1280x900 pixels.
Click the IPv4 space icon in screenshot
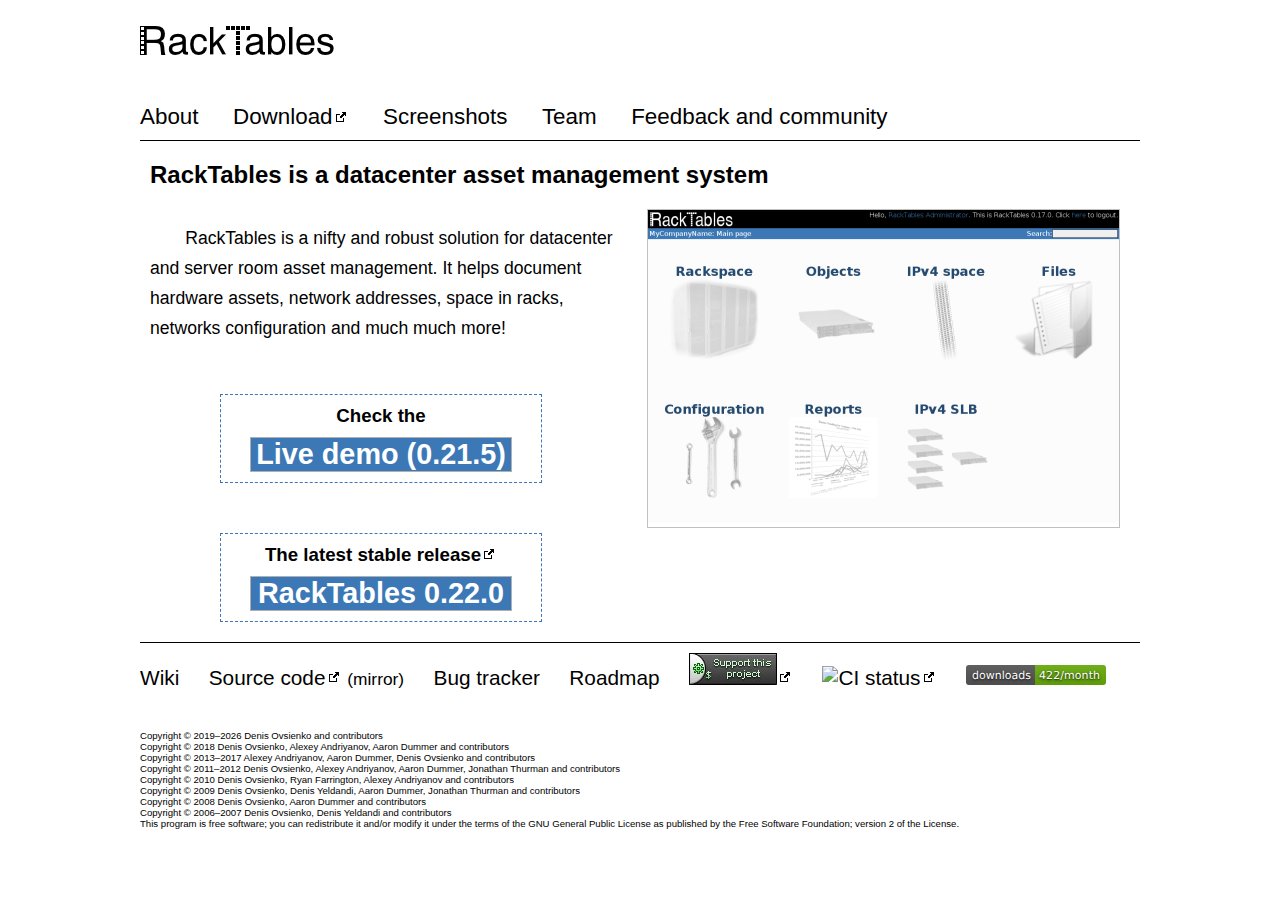point(945,320)
